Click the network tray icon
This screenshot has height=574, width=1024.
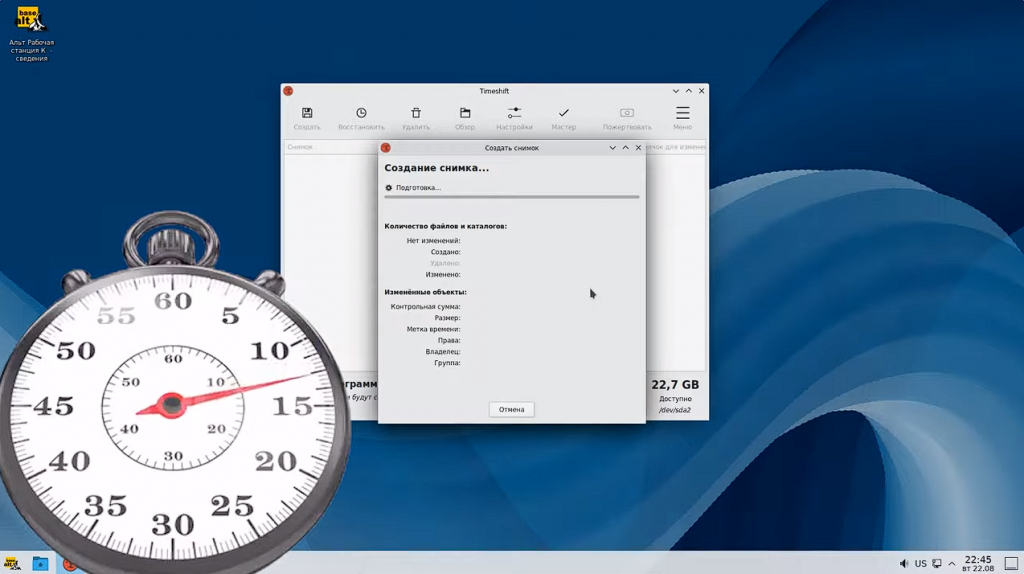pyautogui.click(x=936, y=563)
